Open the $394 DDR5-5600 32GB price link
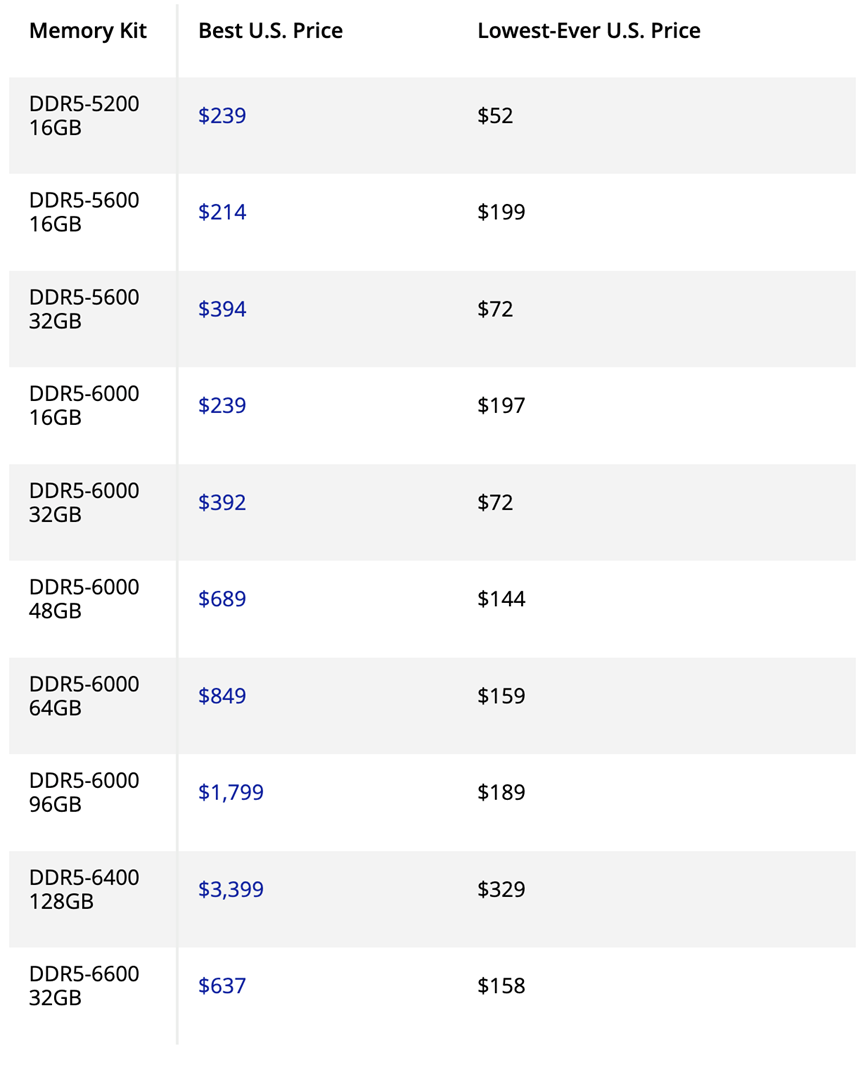This screenshot has width=865, height=1065. pos(222,309)
